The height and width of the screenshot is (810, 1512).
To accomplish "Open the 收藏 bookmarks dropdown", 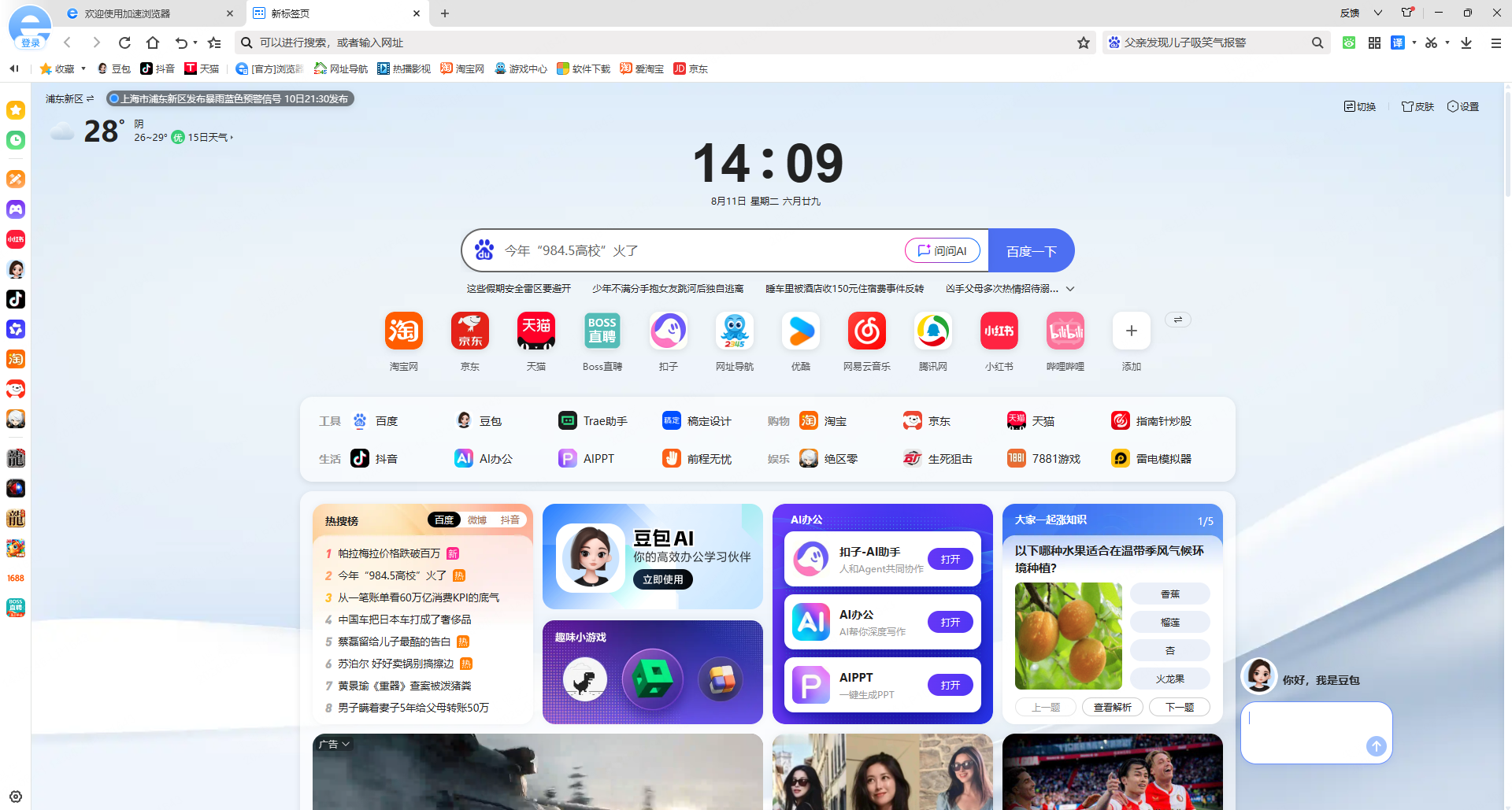I will coord(63,68).
